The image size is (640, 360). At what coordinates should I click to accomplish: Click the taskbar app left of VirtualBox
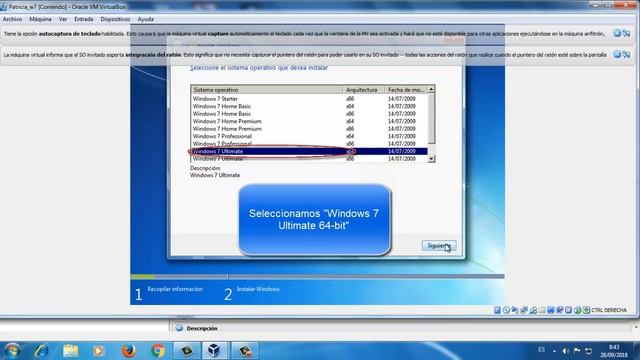click(x=187, y=351)
